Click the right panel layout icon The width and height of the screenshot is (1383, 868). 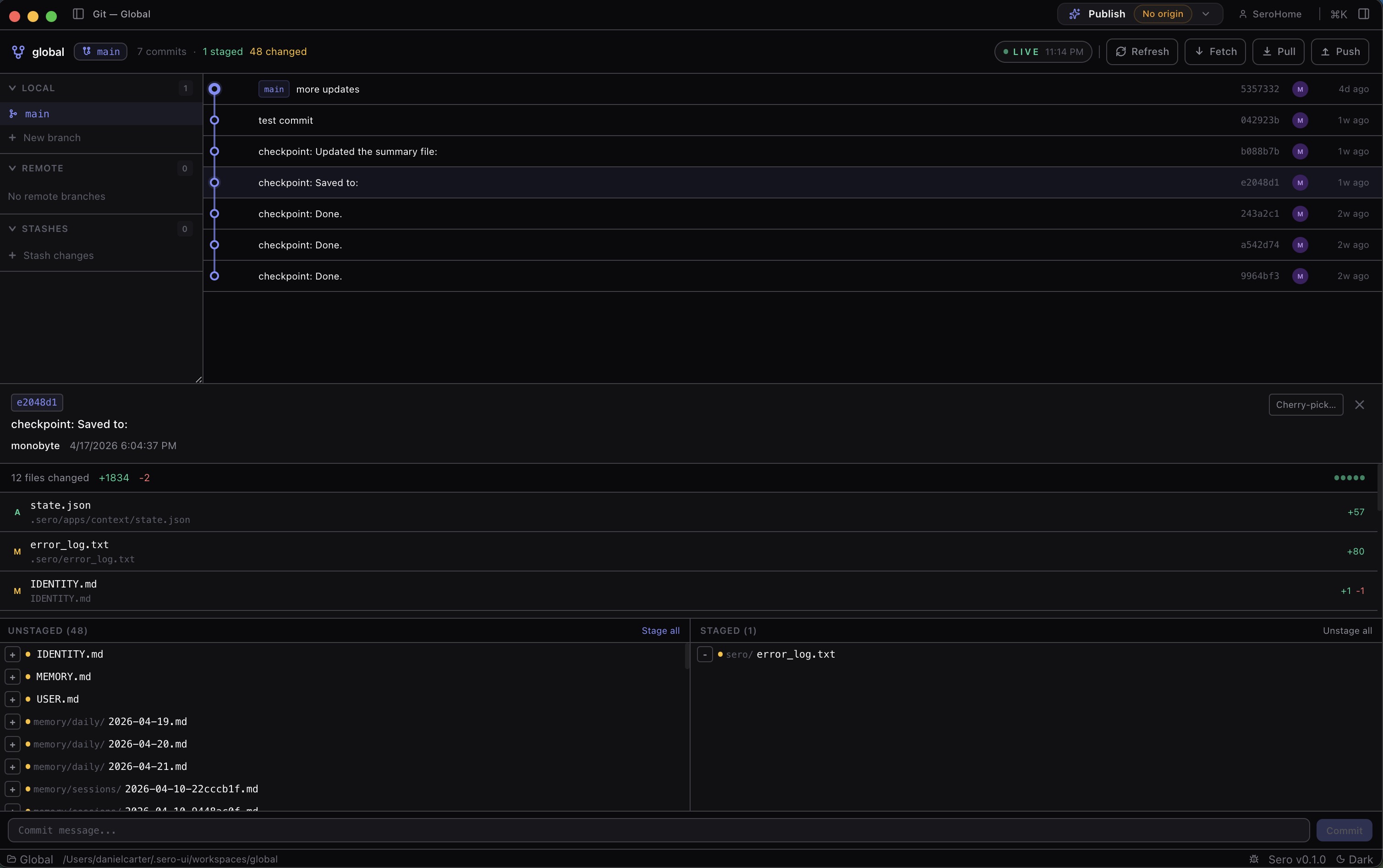(x=1364, y=14)
